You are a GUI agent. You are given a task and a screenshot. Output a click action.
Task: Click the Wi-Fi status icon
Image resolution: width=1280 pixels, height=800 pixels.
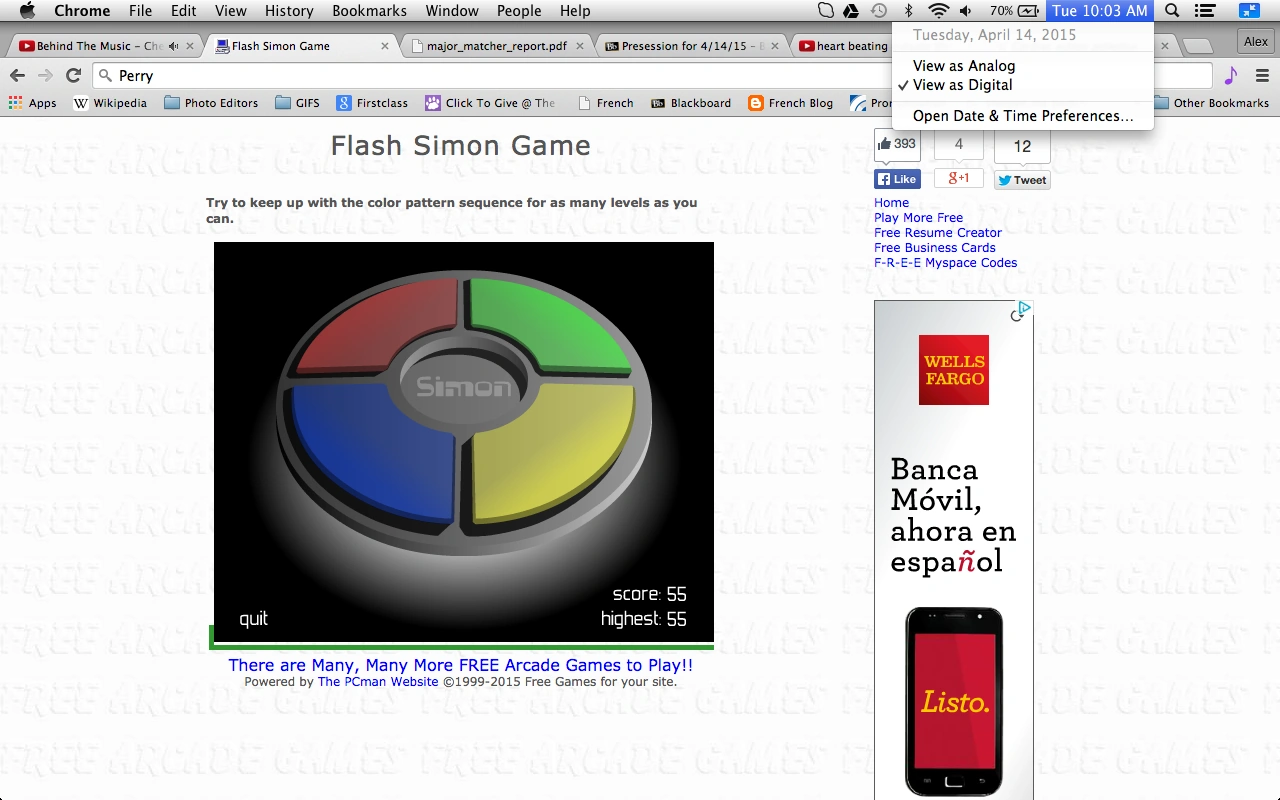[x=938, y=11]
